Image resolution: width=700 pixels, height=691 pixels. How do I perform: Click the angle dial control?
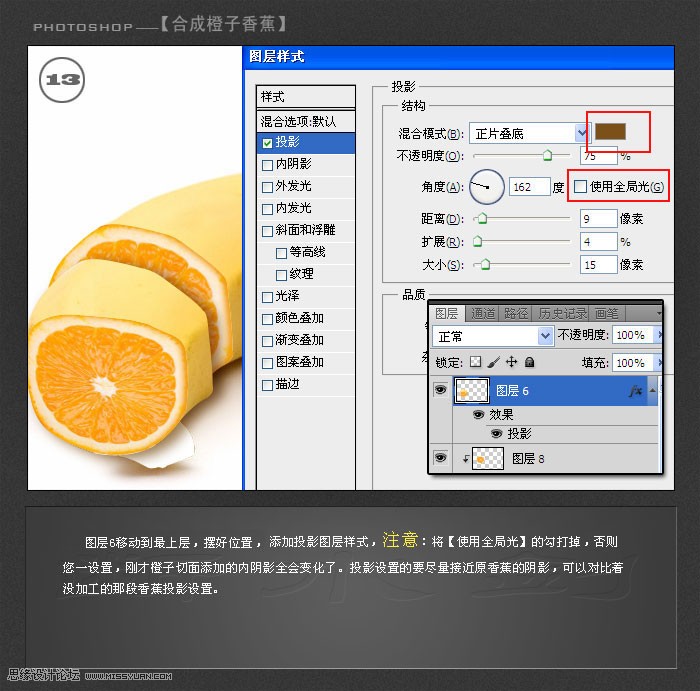487,187
